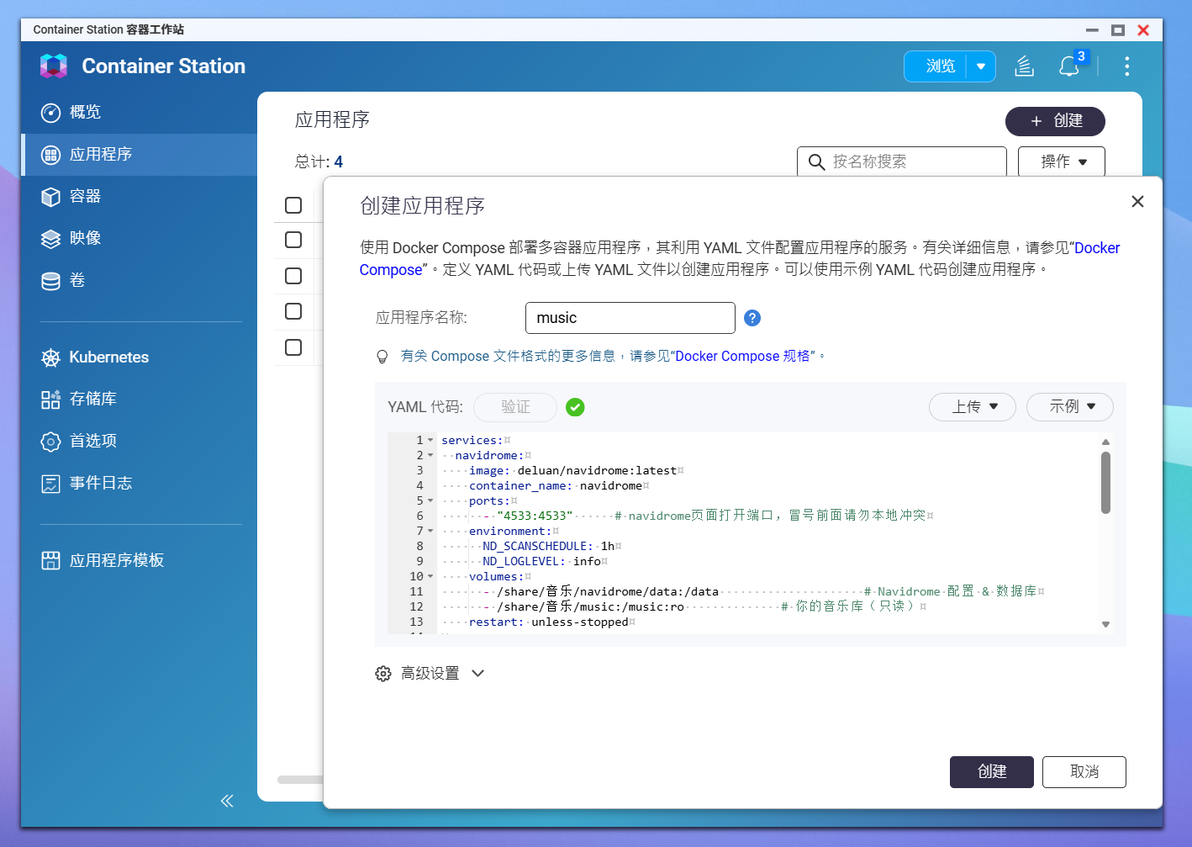The height and width of the screenshot is (847, 1192).
Task: Collapse the navidrome: fold arrow on line 2
Action: pos(430,455)
